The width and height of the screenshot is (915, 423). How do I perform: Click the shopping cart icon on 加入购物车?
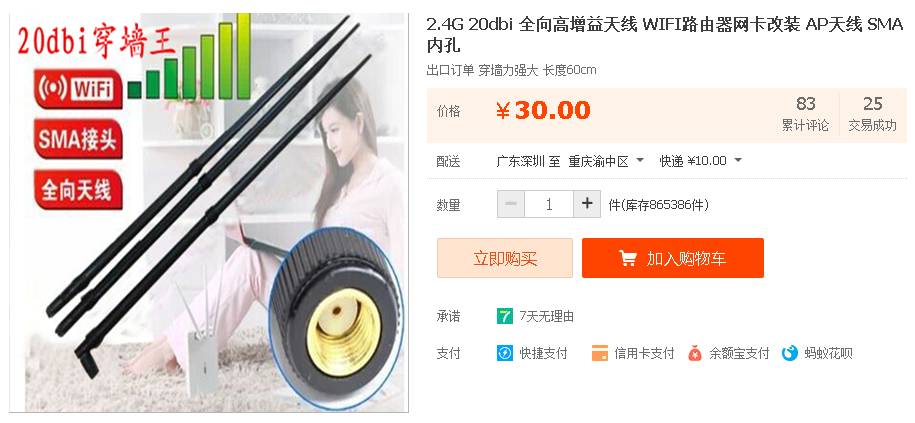tap(628, 258)
